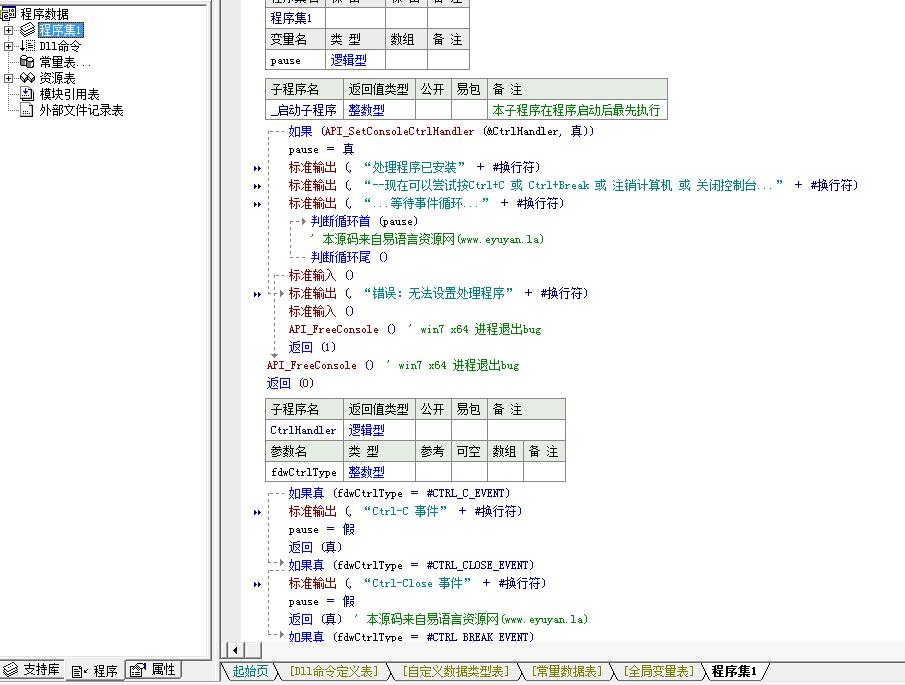
Task: Click the 程序集1 icon in the tree
Action: (x=28, y=29)
